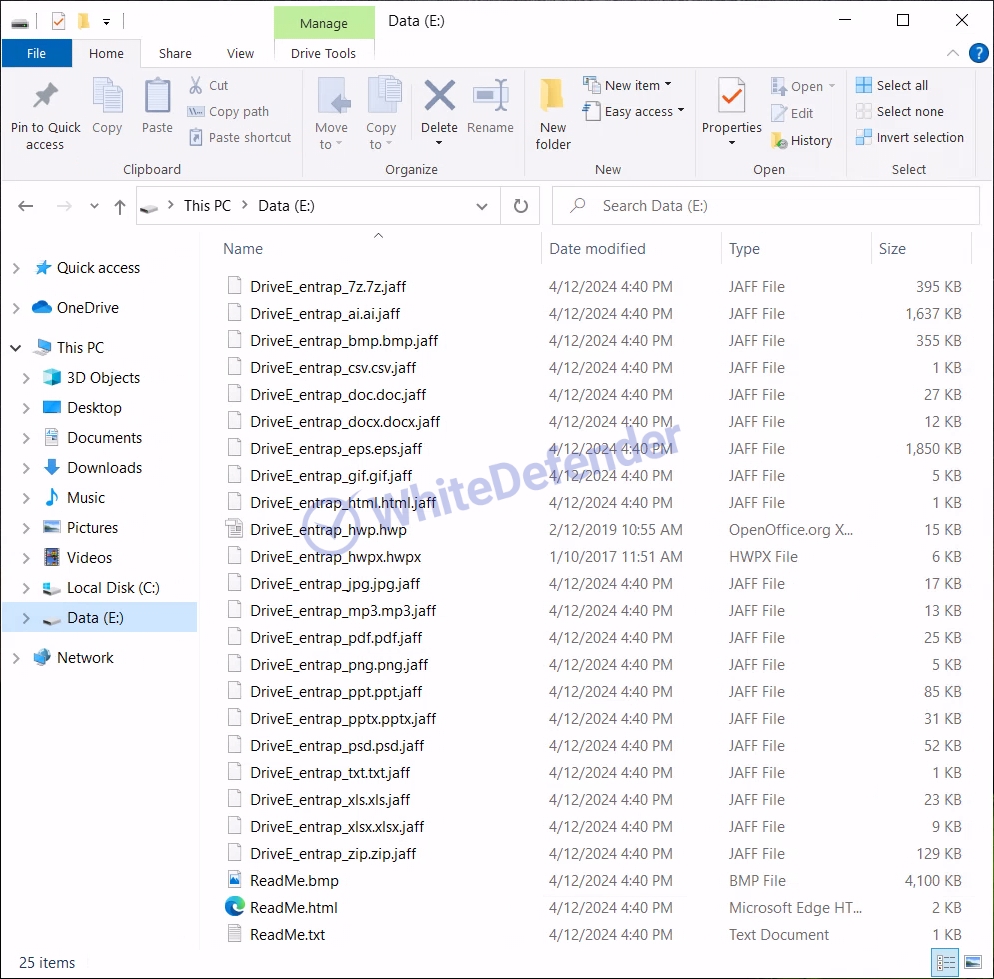
Task: Select the ReadMe.bmp file
Action: [x=294, y=881]
